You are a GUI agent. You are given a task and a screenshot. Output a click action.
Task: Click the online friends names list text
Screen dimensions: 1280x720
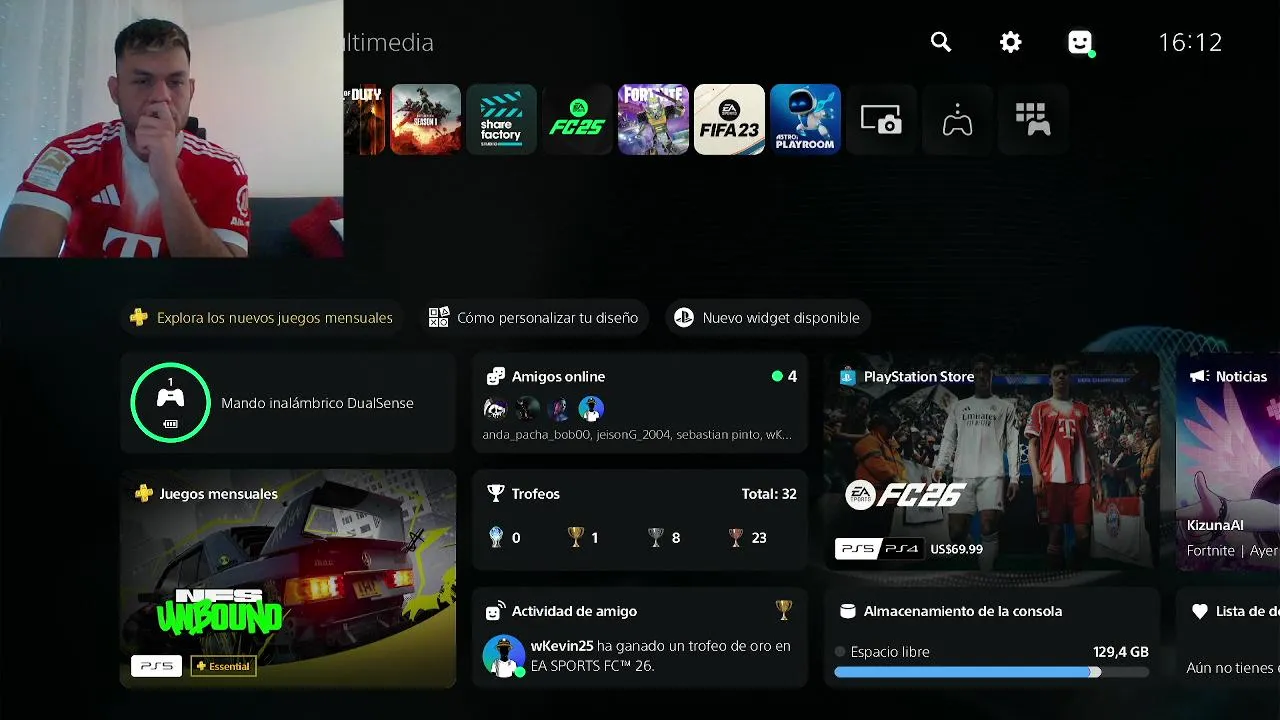637,435
